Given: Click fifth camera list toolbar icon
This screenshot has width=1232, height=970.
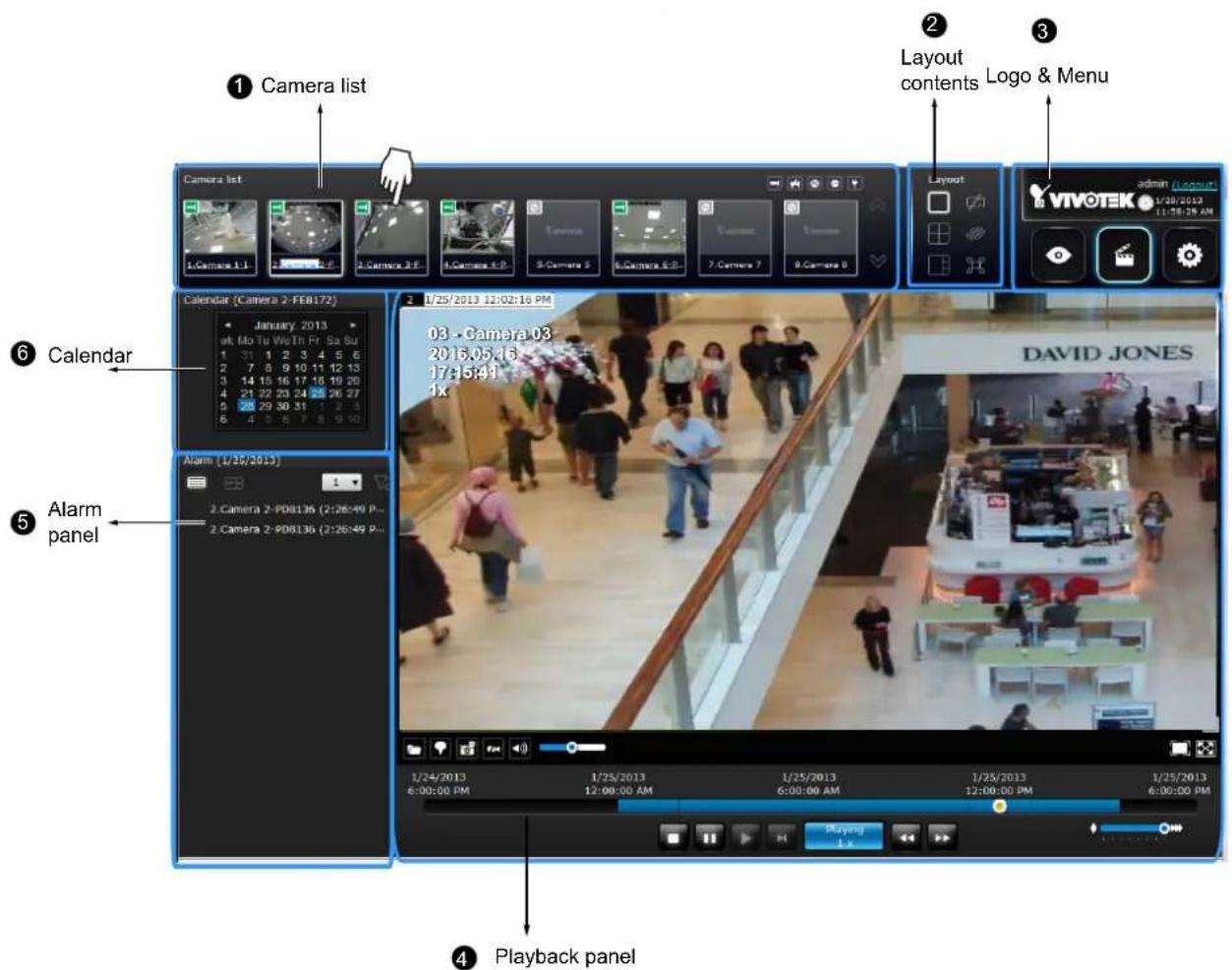Looking at the screenshot, I should point(855,183).
